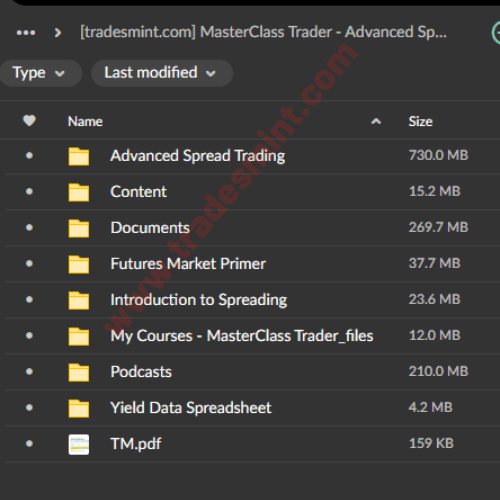Click the Yield Data Spreadsheet folder icon
This screenshot has height=500, width=500.
click(x=79, y=408)
